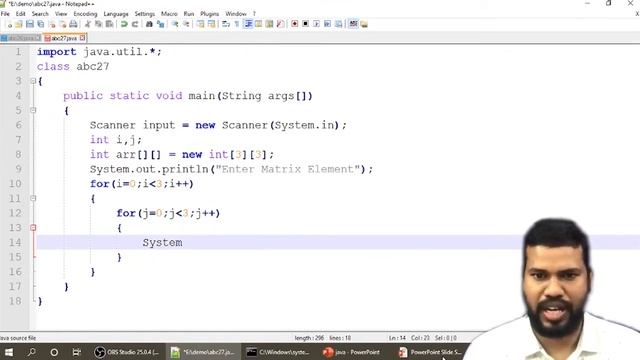Open Task View from the taskbar
The height and width of the screenshot is (360, 640).
(76, 352)
